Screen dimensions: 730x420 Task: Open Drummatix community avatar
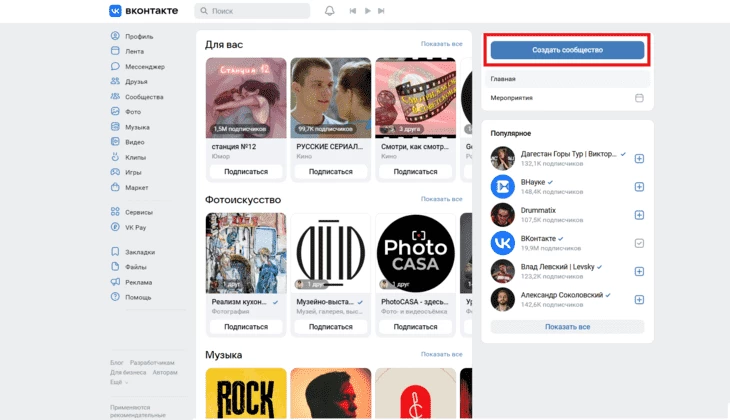[x=502, y=215]
